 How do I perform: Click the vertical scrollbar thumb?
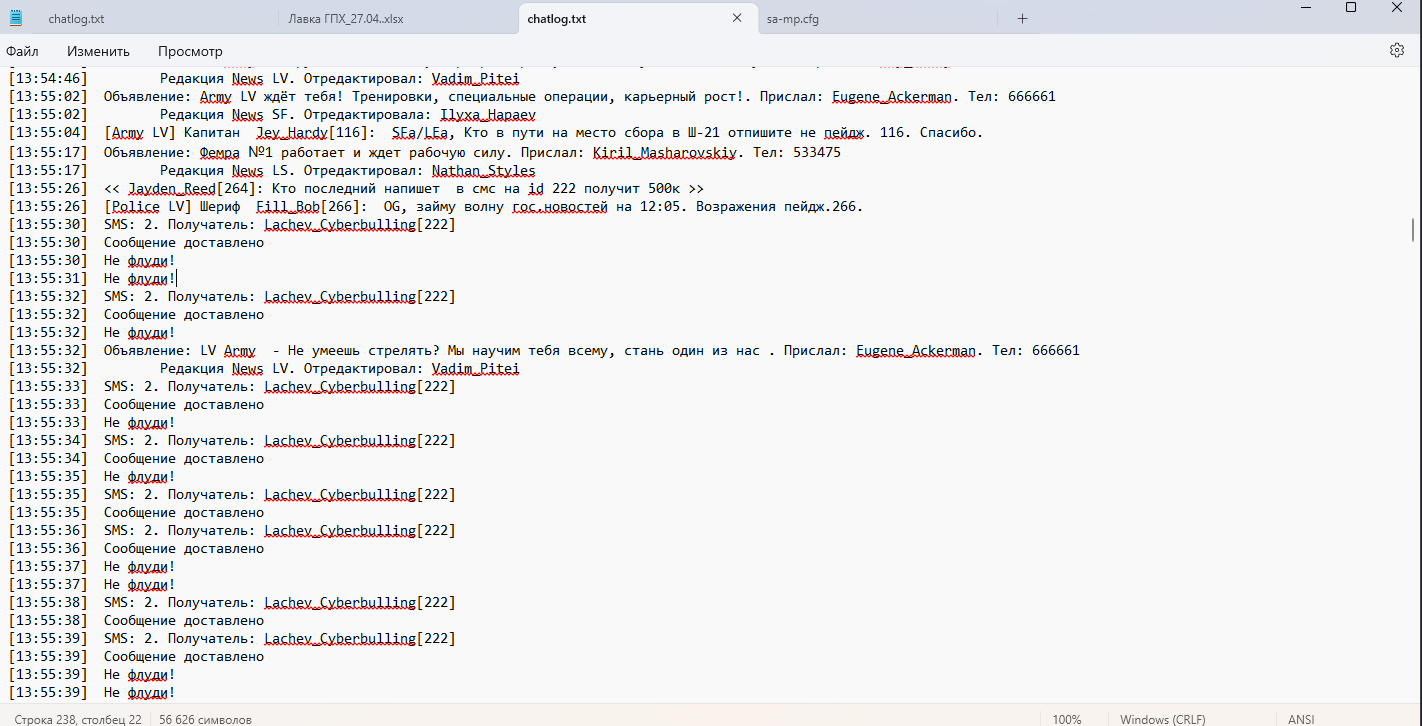(x=1412, y=230)
